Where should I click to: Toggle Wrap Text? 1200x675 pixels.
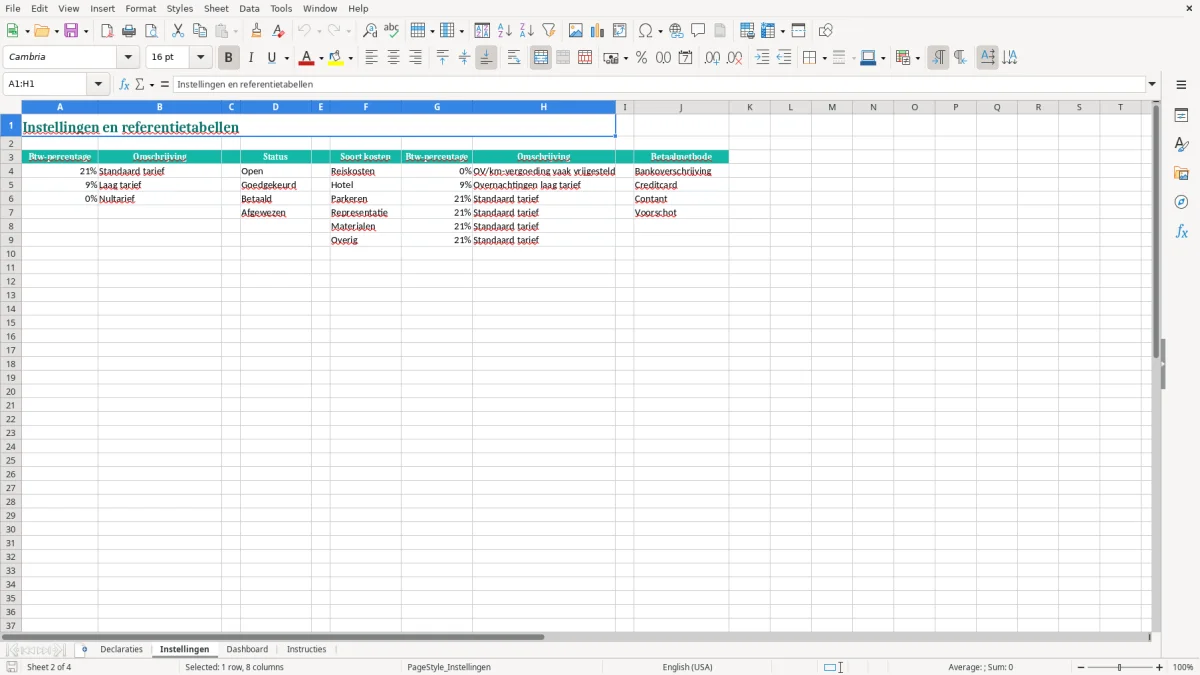[514, 58]
